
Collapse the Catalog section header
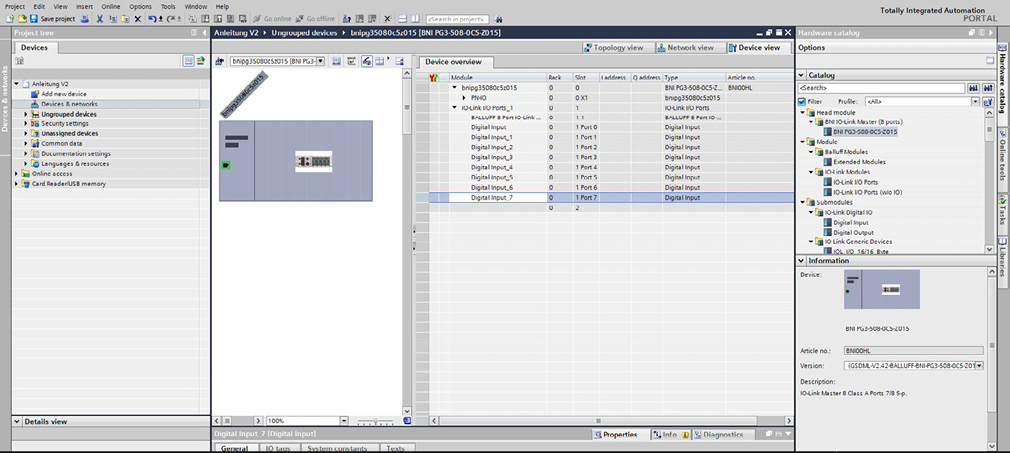[x=801, y=75]
